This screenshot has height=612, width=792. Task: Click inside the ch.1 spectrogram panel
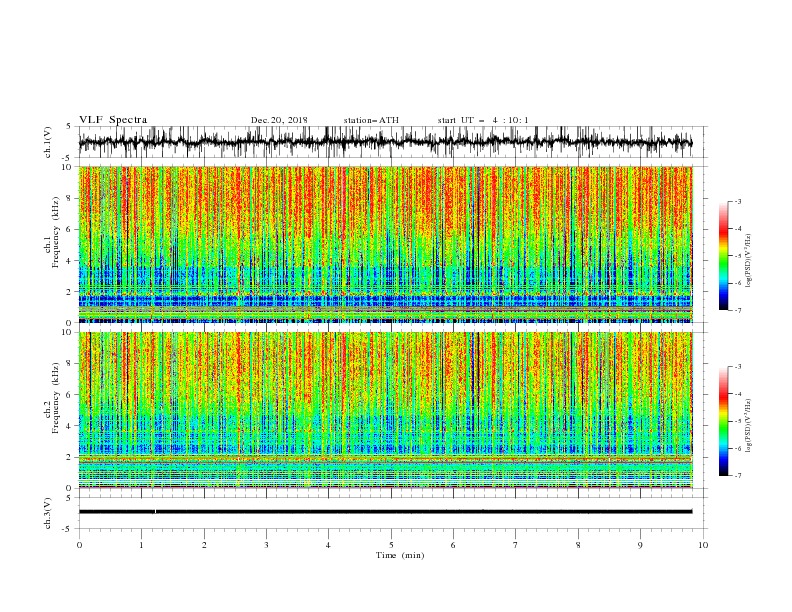(385, 244)
